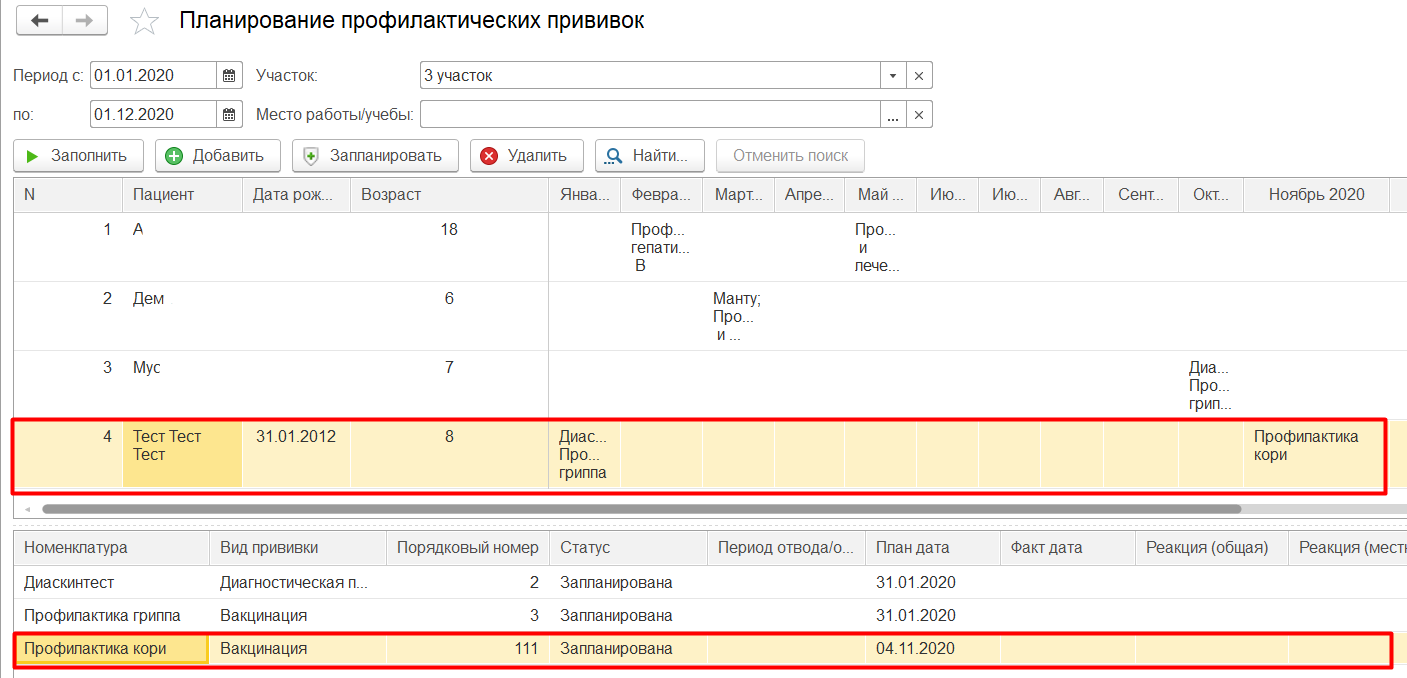Add page to favorites with star icon
1407x678 pixels.
coord(145,22)
